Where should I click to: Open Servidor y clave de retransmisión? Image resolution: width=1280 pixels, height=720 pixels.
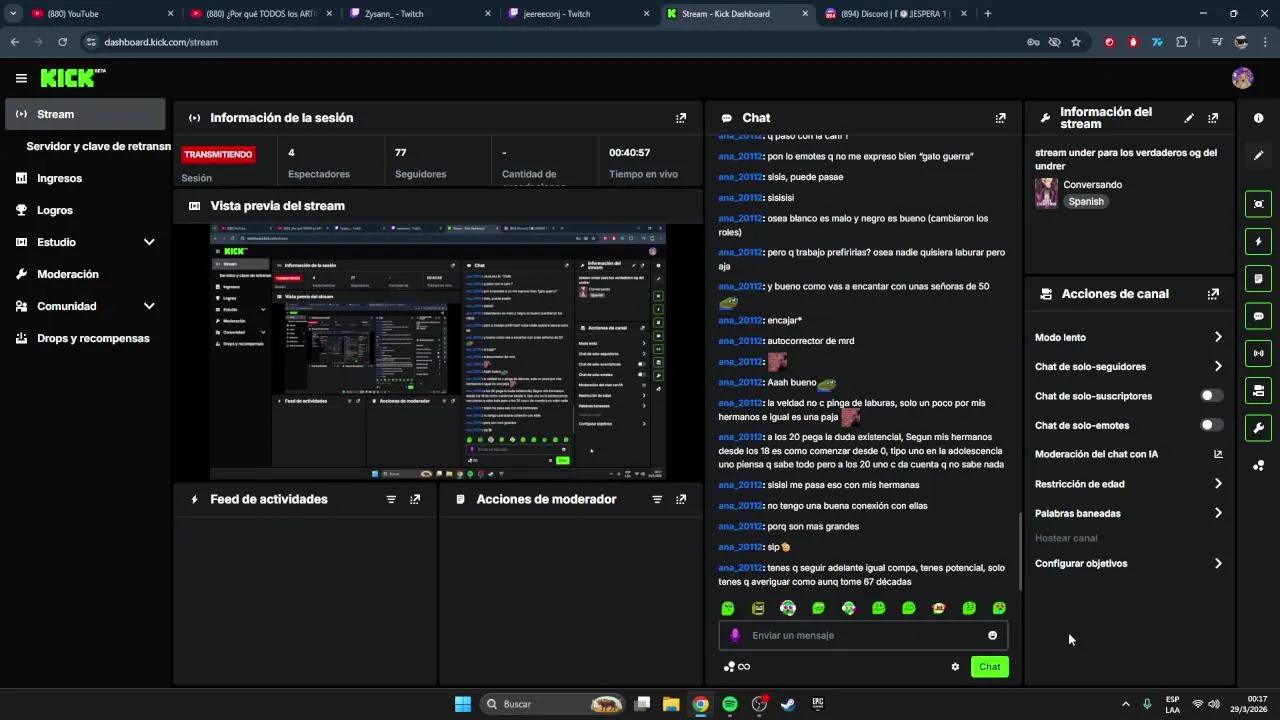pyautogui.click(x=98, y=146)
